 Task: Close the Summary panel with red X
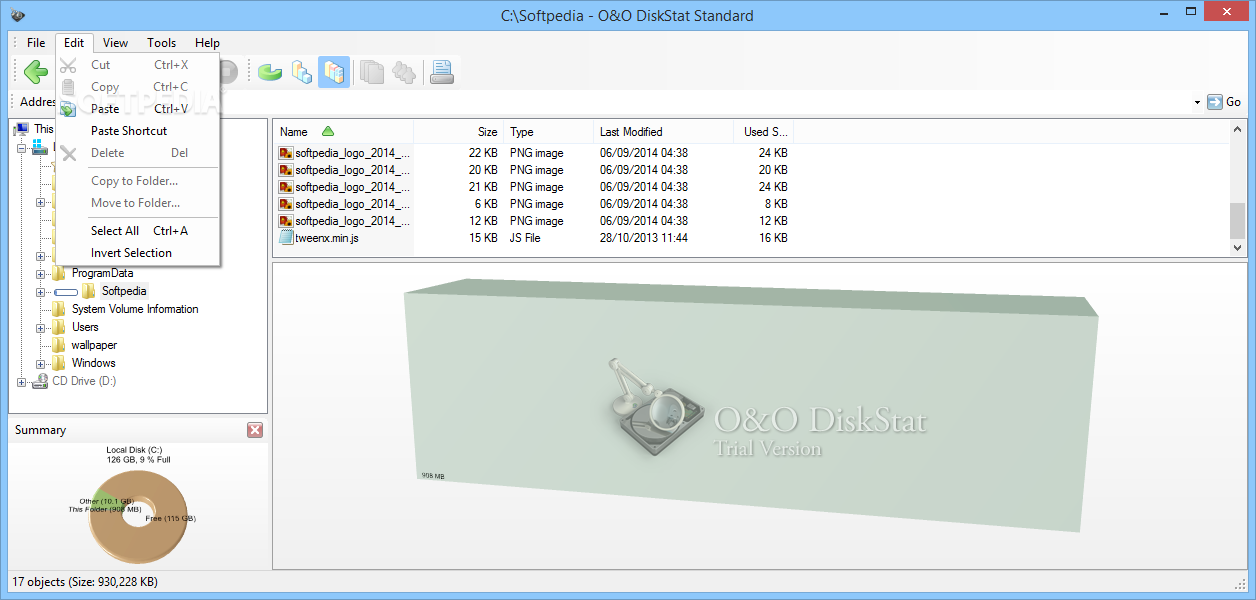255,430
